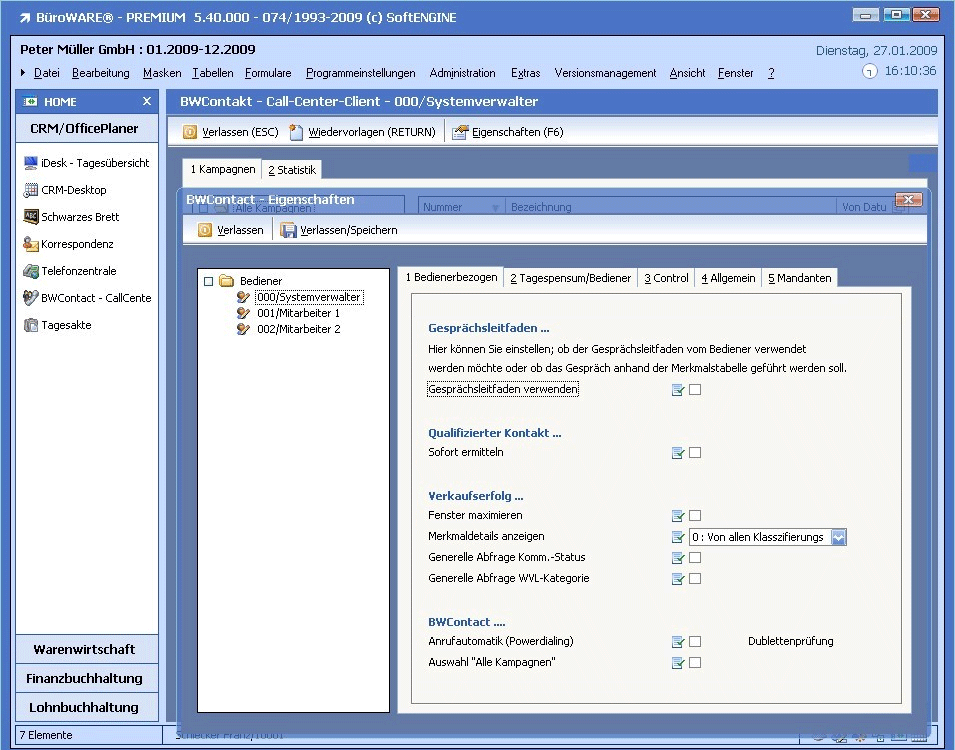Select the Bedienerbezogen tab

pyautogui.click(x=451, y=277)
